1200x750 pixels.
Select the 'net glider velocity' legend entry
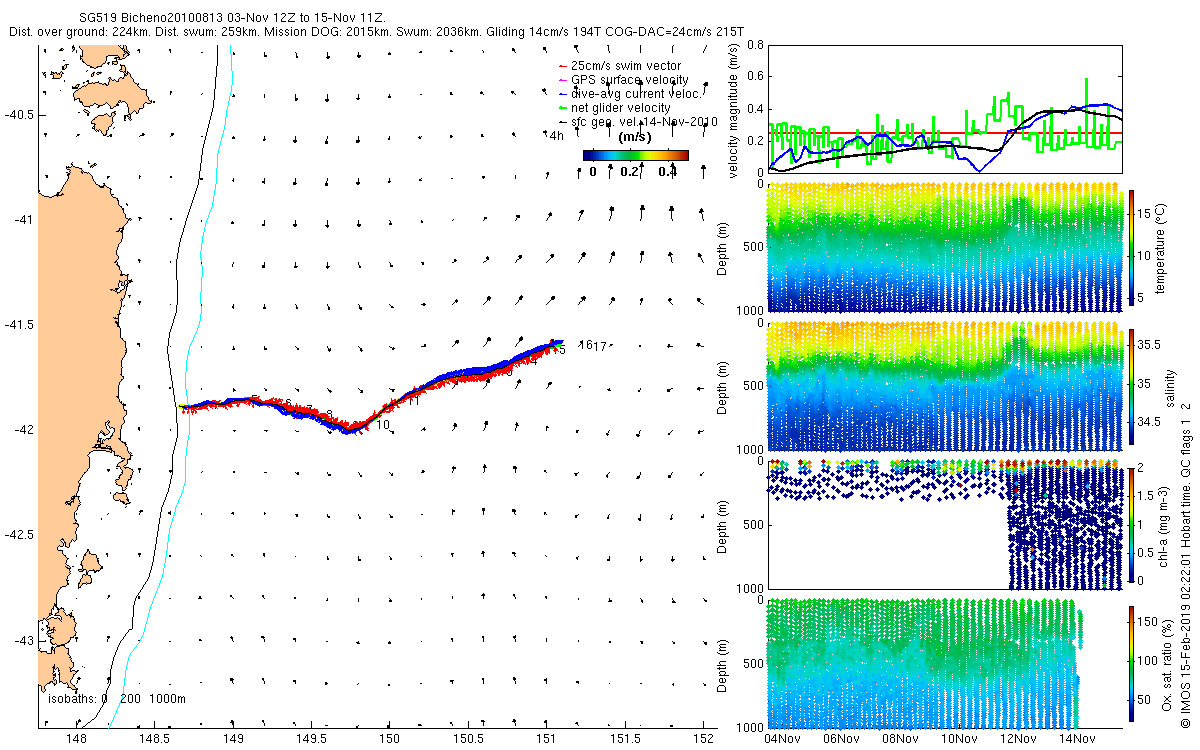point(620,108)
